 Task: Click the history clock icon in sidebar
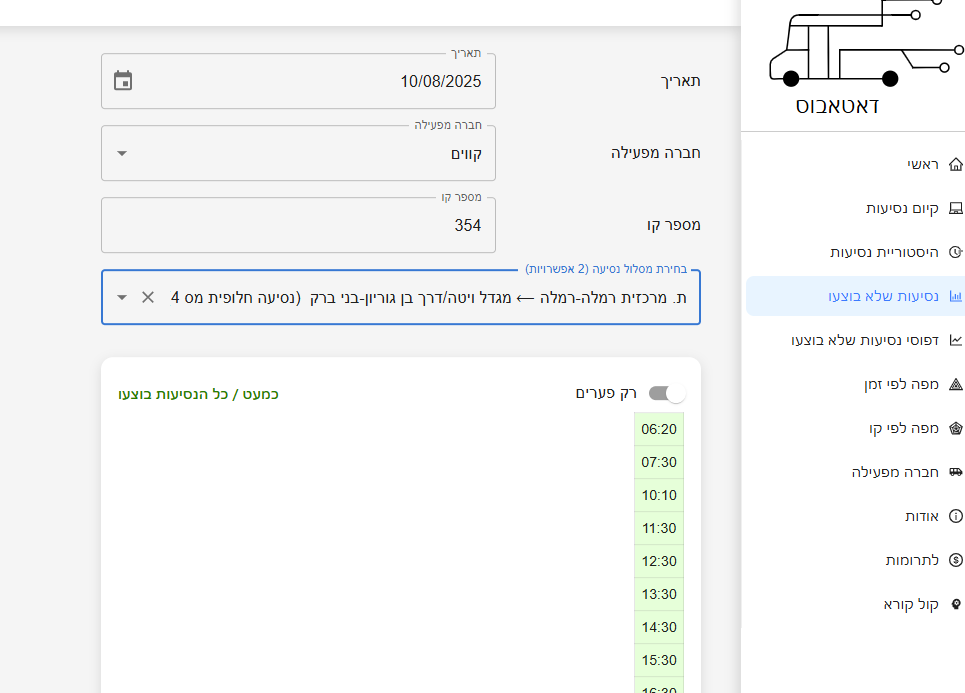coord(955,252)
